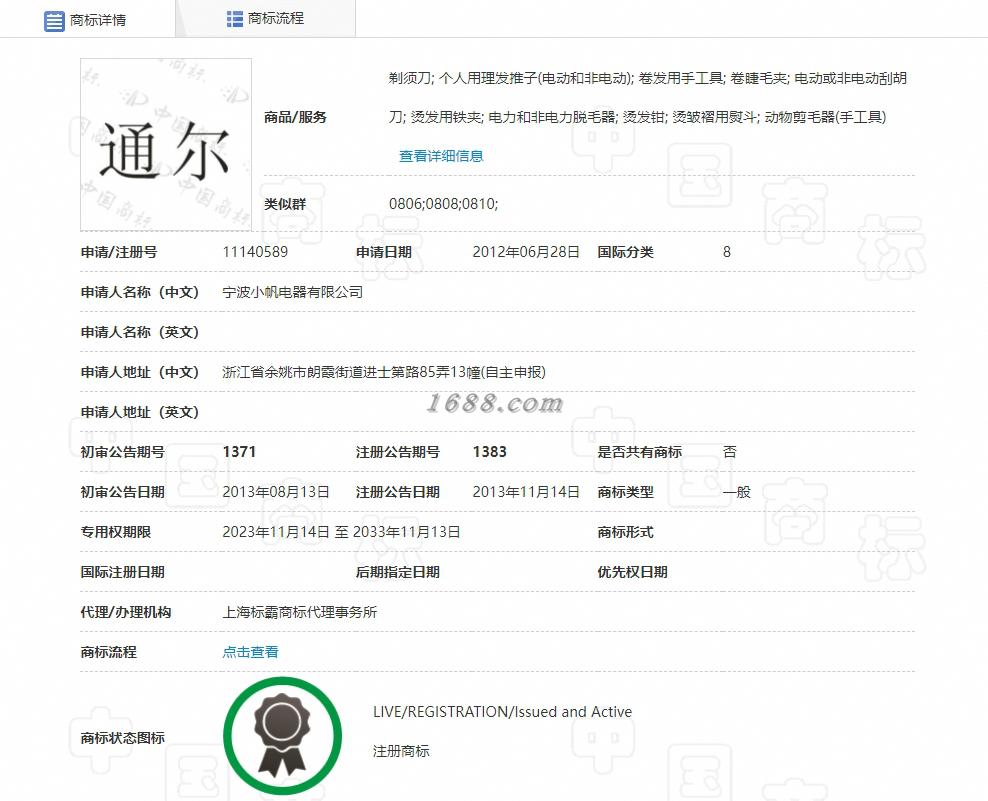Select preliminary announcement date 2013年08月13日

[276, 492]
